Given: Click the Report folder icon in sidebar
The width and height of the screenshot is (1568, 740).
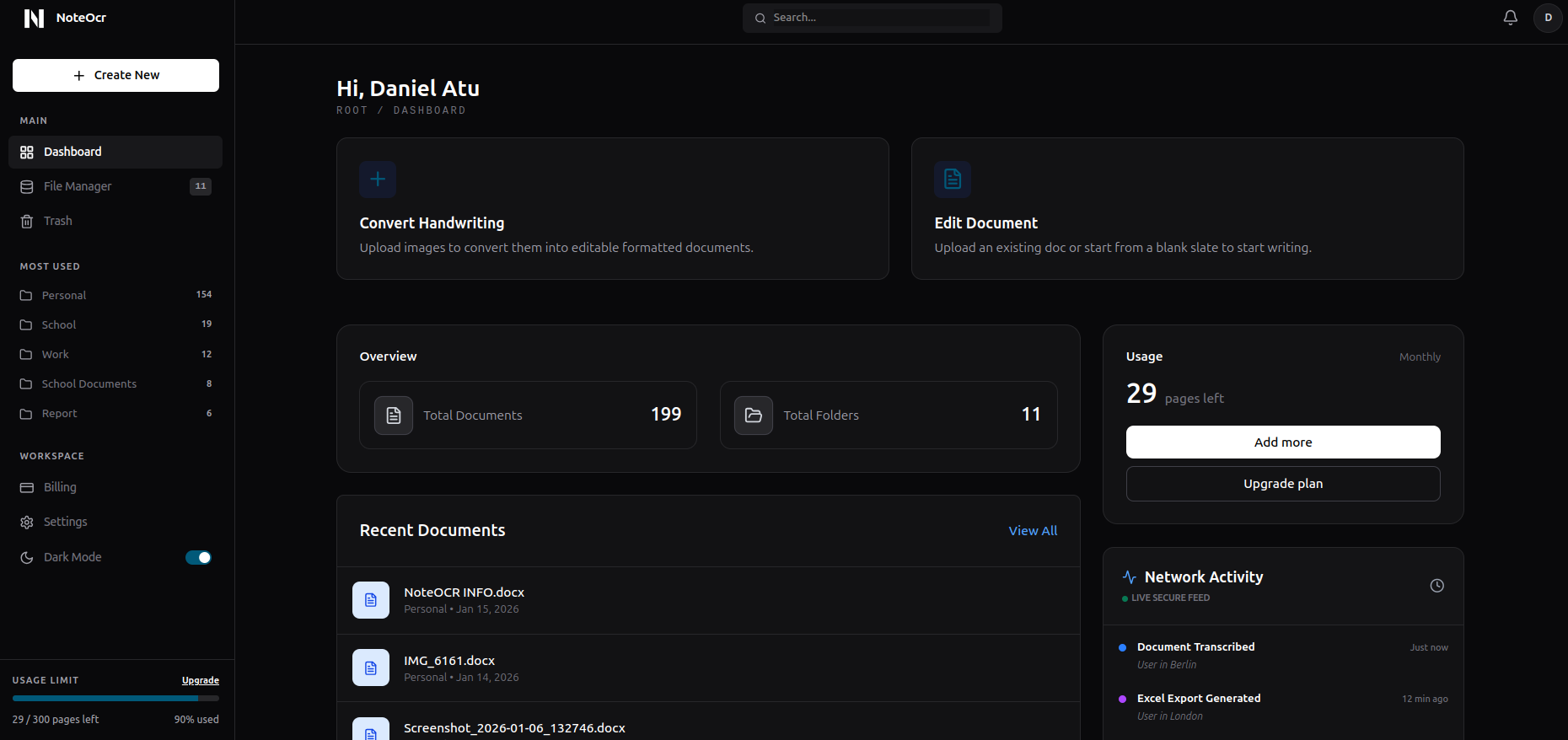Looking at the screenshot, I should click(x=26, y=414).
